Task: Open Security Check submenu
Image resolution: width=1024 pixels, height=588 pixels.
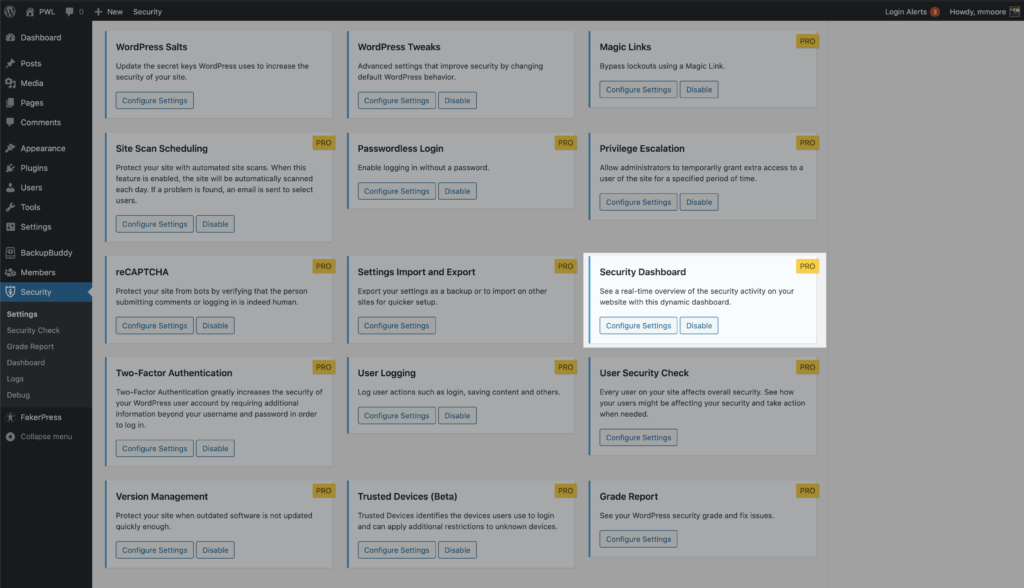Action: [33, 331]
